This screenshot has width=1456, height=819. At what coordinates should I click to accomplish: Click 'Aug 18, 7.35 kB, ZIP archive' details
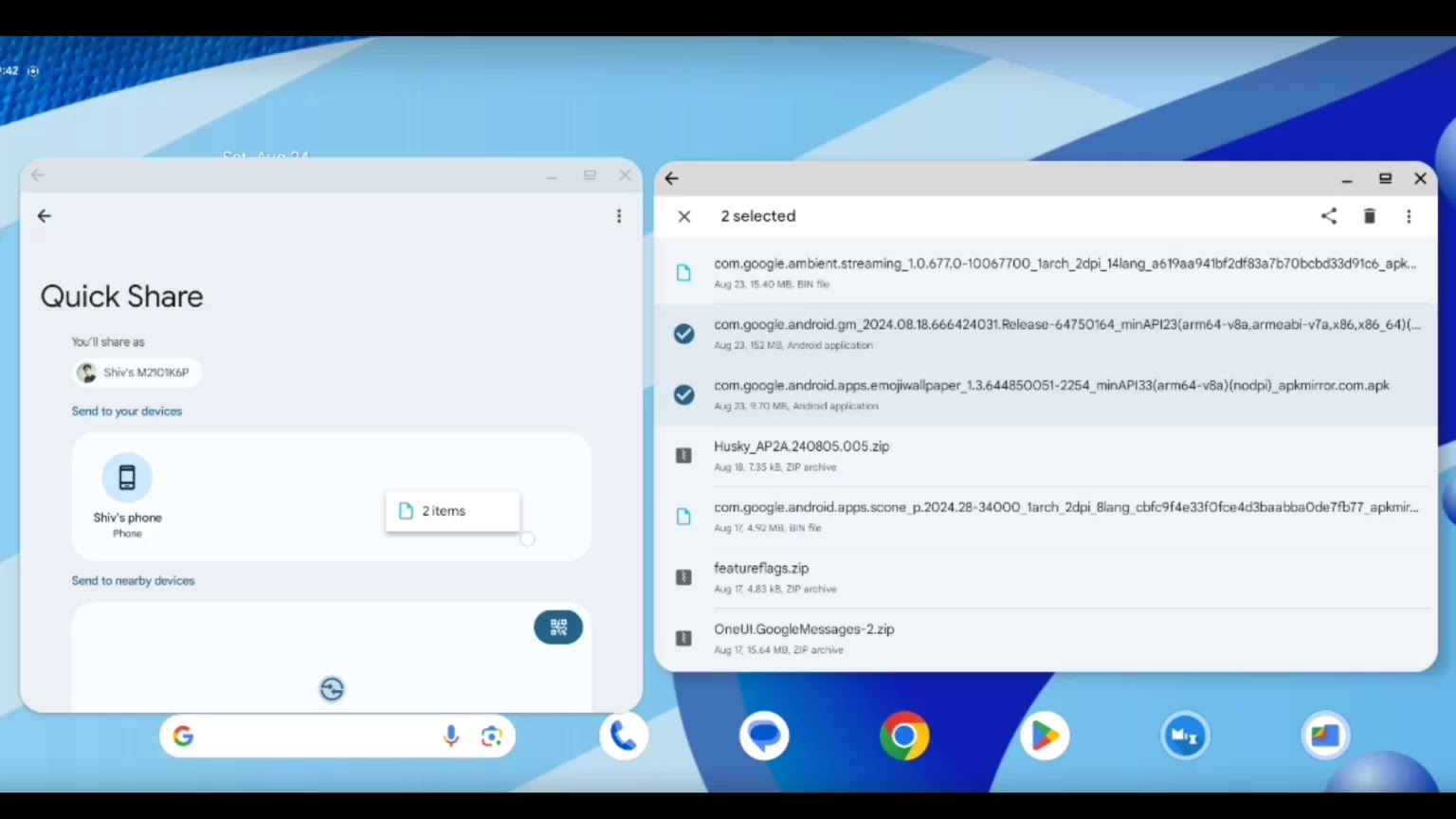(x=775, y=467)
